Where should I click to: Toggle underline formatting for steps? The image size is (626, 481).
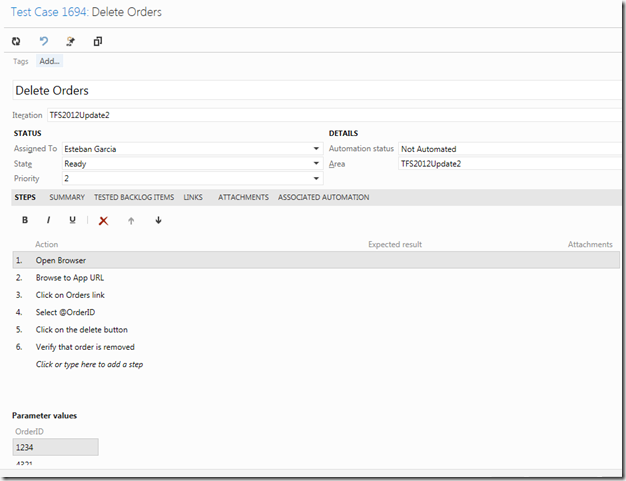[x=72, y=220]
